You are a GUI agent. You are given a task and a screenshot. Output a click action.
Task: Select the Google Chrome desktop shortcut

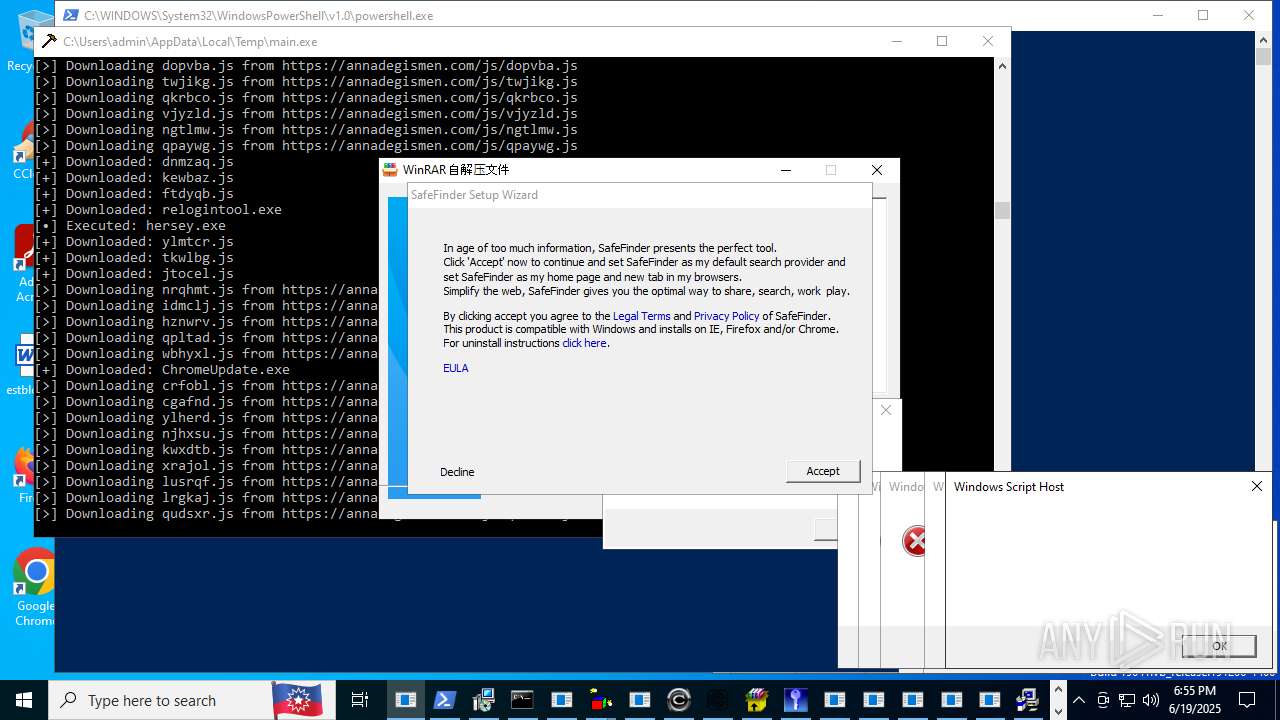coord(35,588)
